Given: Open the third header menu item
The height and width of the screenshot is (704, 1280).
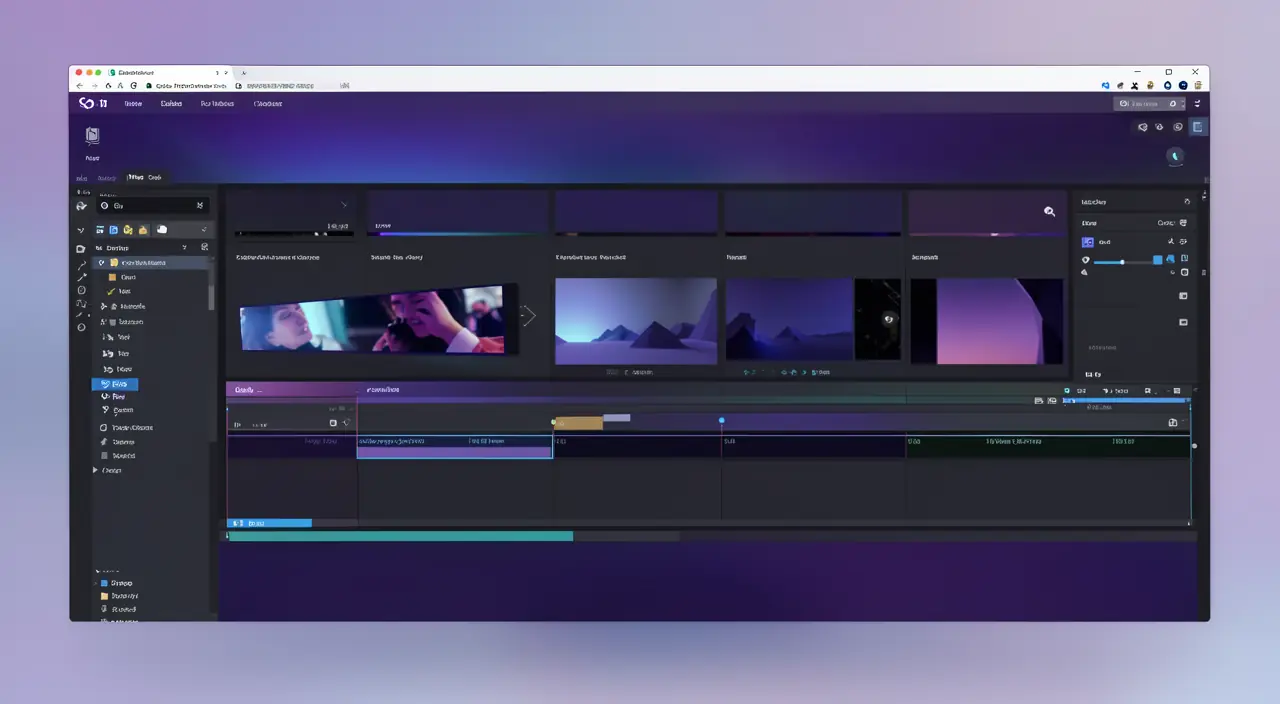Looking at the screenshot, I should coord(217,103).
